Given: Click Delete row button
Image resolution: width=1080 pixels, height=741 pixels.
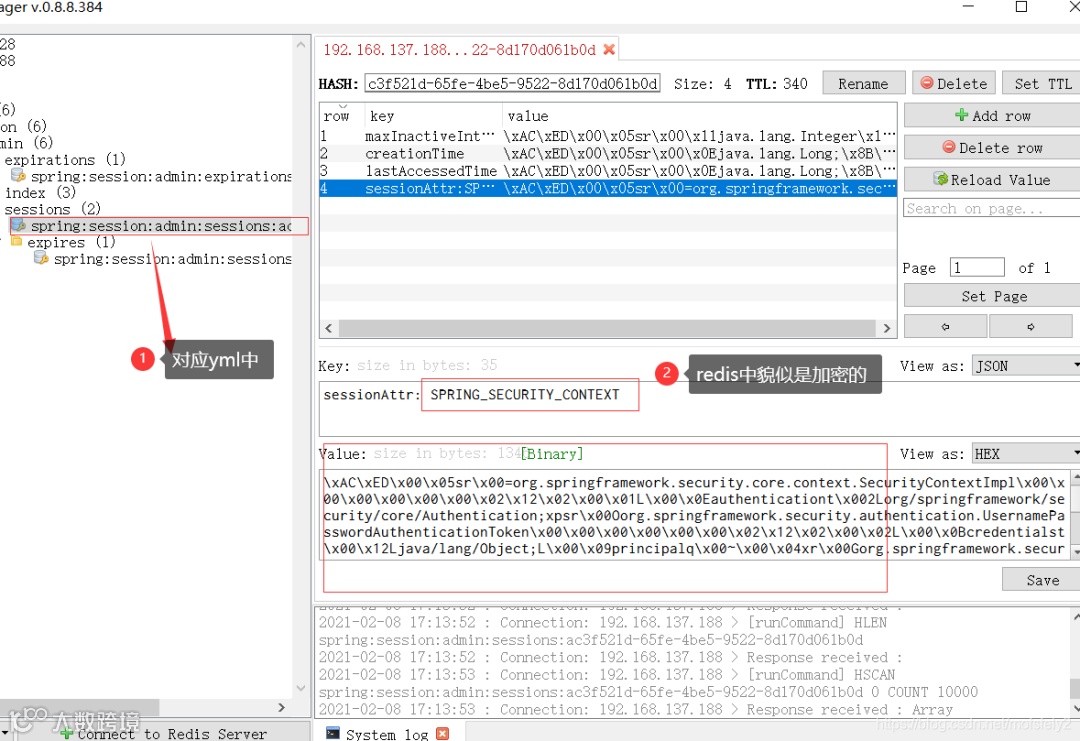Looking at the screenshot, I should [x=993, y=147].
